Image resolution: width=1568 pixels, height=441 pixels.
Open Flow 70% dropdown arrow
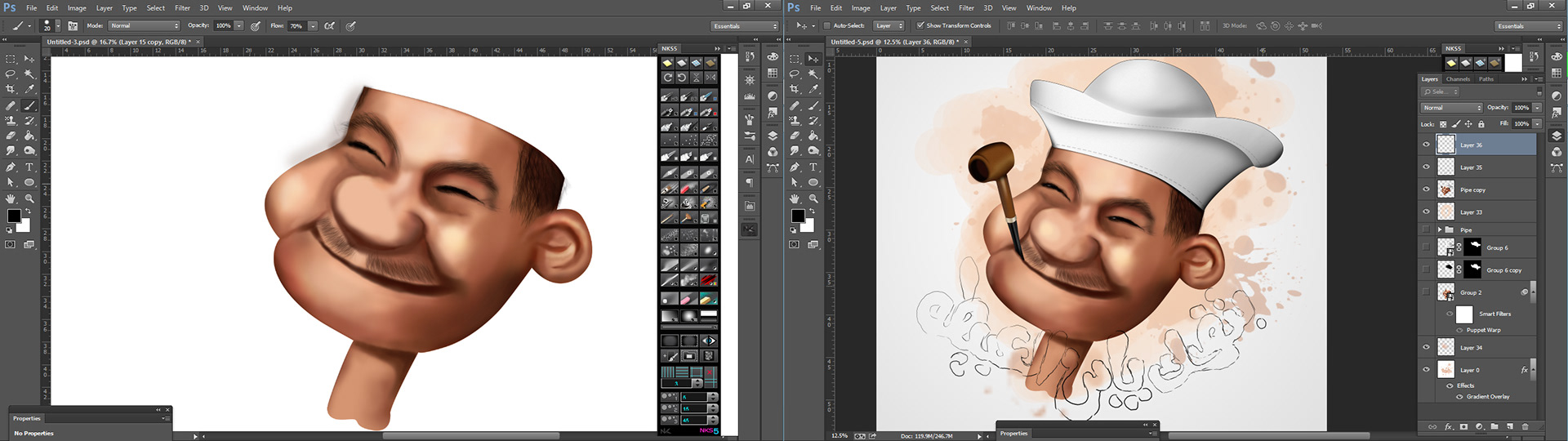[x=312, y=26]
